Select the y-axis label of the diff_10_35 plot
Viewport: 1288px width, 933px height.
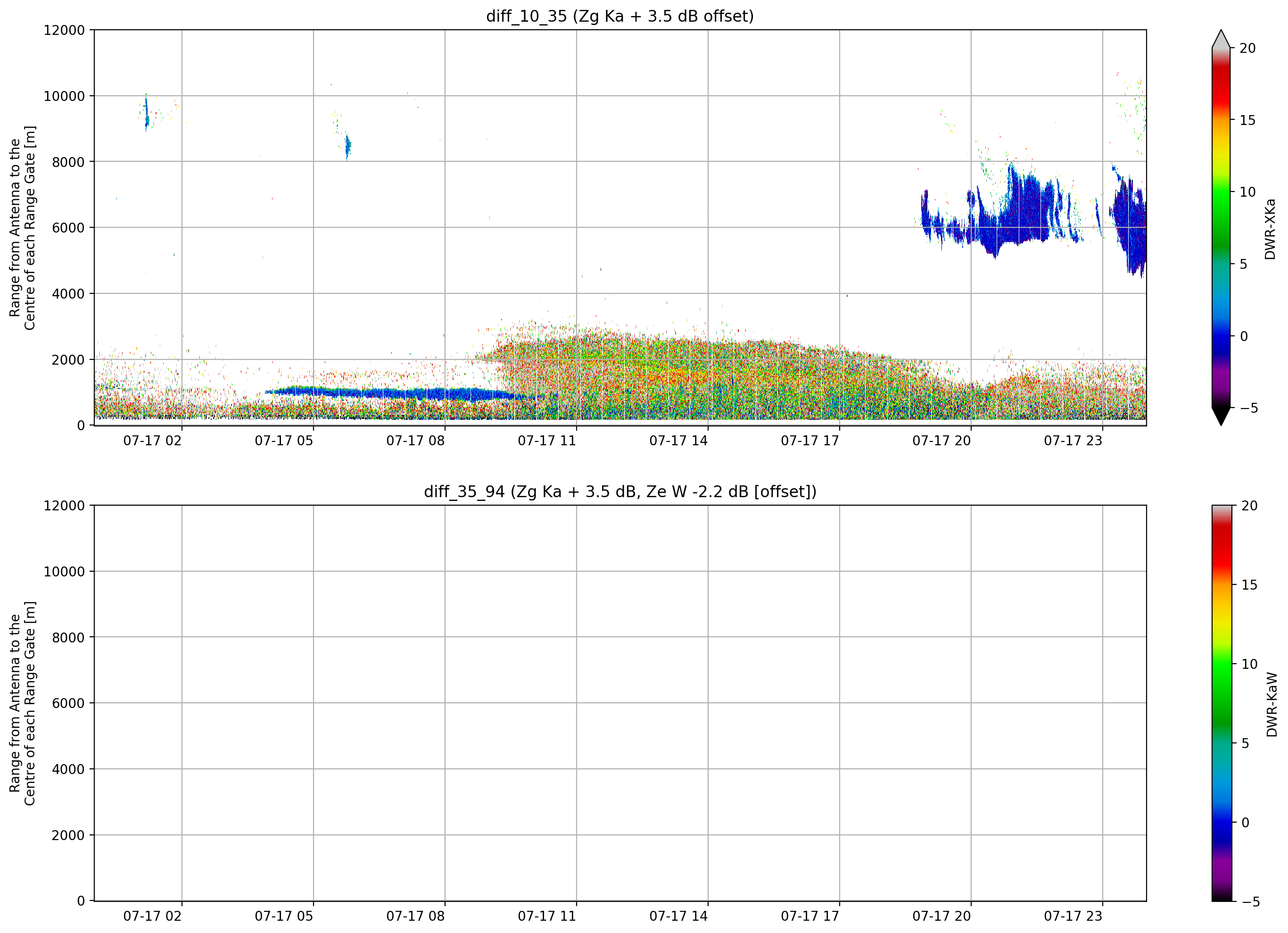point(22,228)
